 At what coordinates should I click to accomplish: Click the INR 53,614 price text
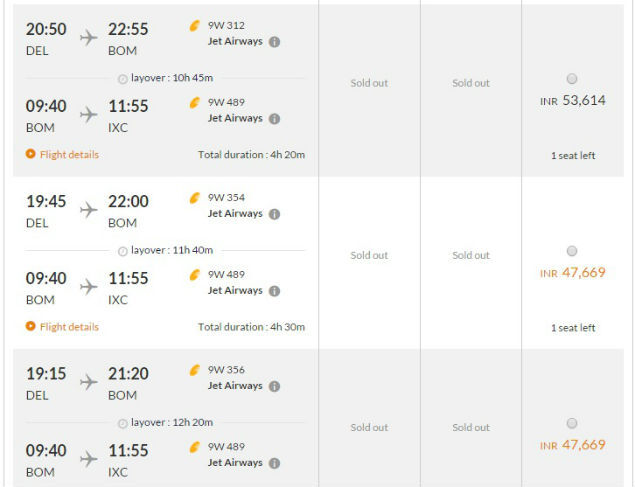[573, 100]
